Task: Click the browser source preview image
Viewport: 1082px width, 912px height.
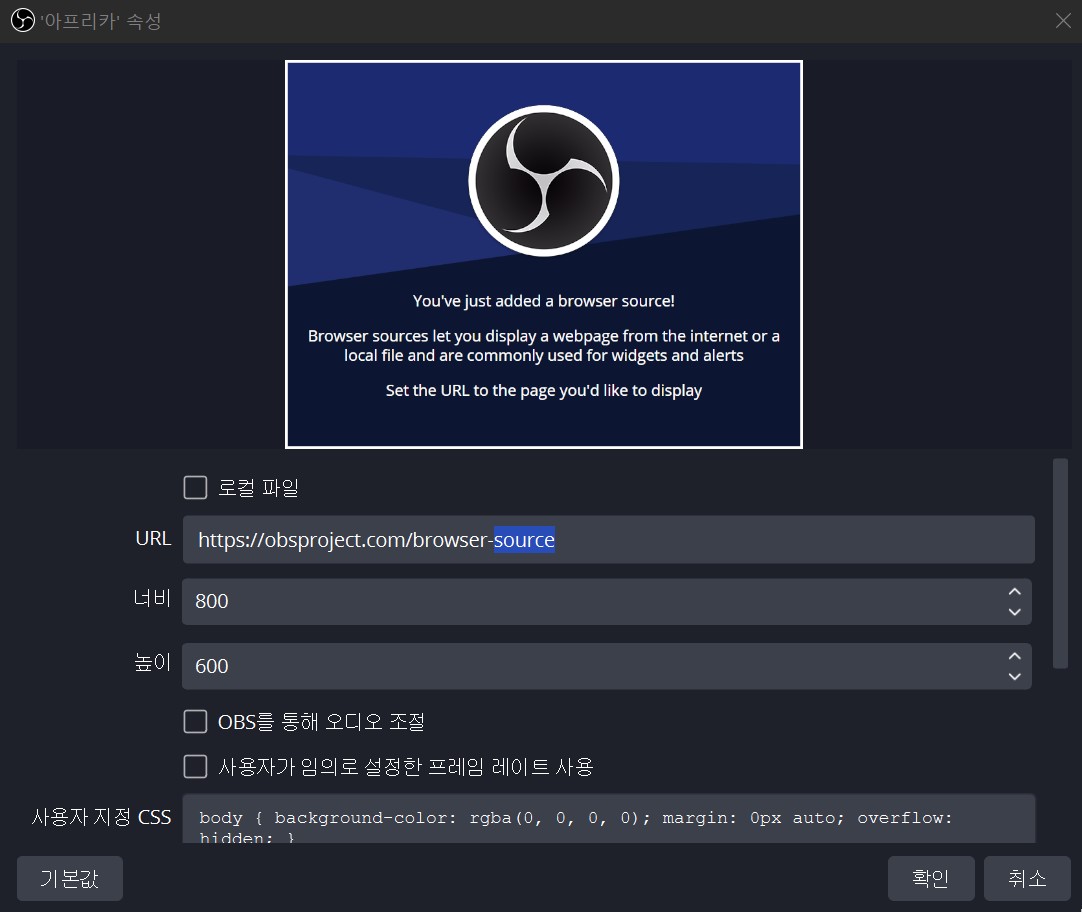Action: click(544, 255)
